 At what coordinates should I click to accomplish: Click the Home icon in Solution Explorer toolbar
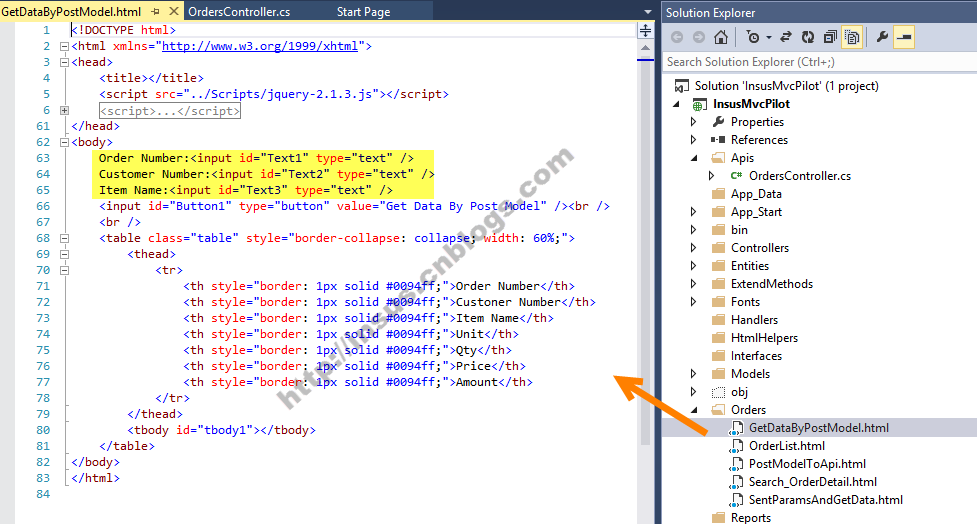[721, 37]
